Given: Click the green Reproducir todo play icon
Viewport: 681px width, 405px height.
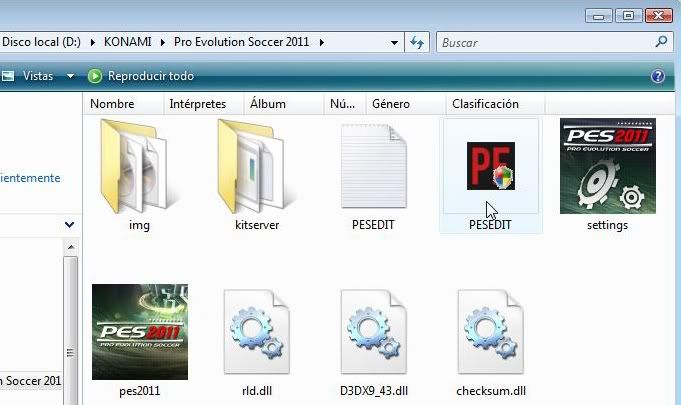Looking at the screenshot, I should (94, 76).
